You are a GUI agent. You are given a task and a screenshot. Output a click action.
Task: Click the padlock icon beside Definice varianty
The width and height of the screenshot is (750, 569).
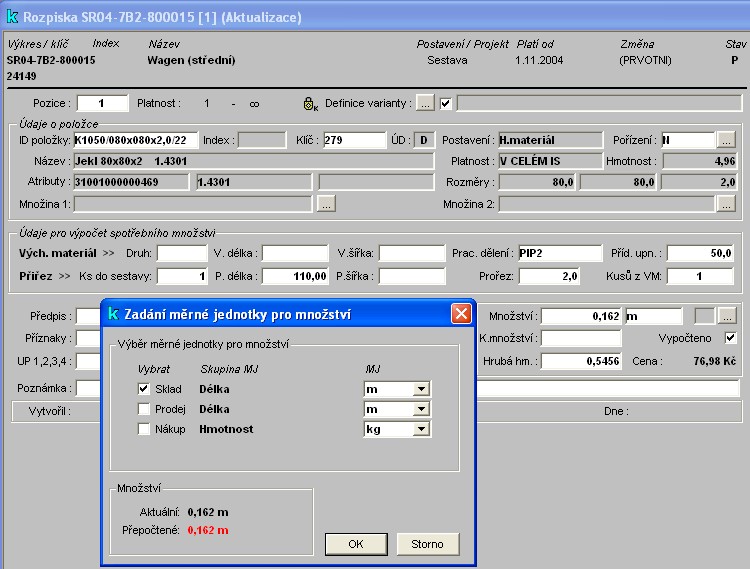pos(309,103)
